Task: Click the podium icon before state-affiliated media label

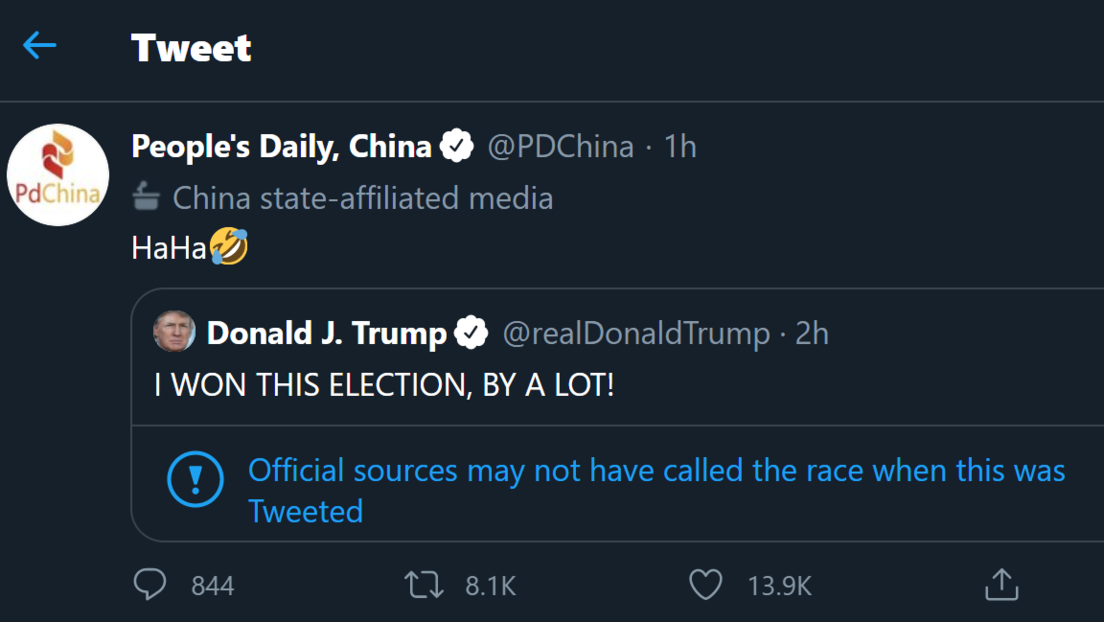Action: pyautogui.click(x=146, y=197)
